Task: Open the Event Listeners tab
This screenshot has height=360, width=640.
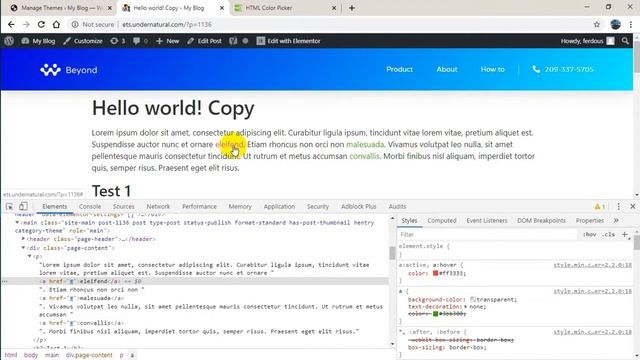Action: point(487,220)
